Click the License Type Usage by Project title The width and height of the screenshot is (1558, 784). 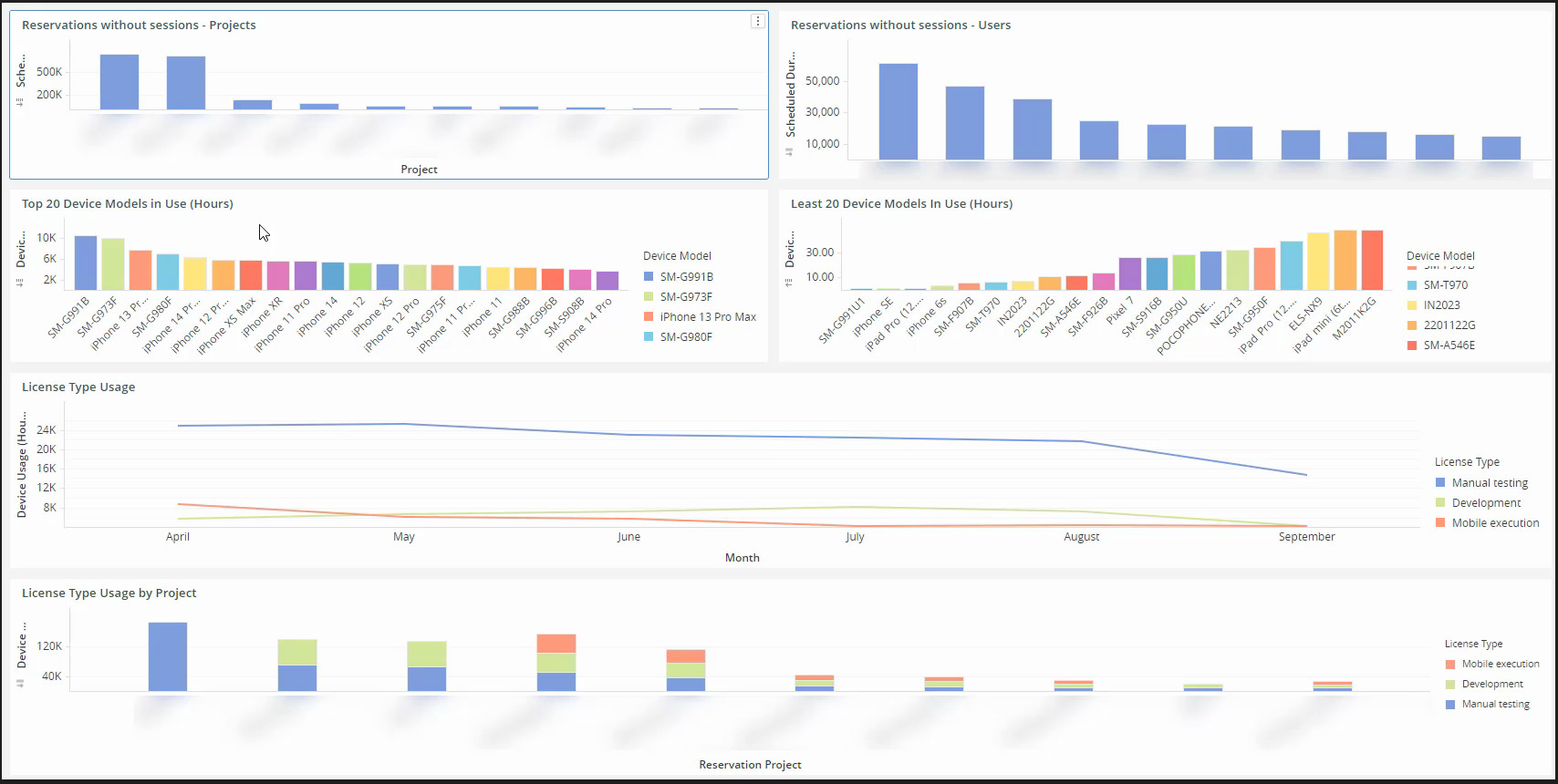point(109,593)
